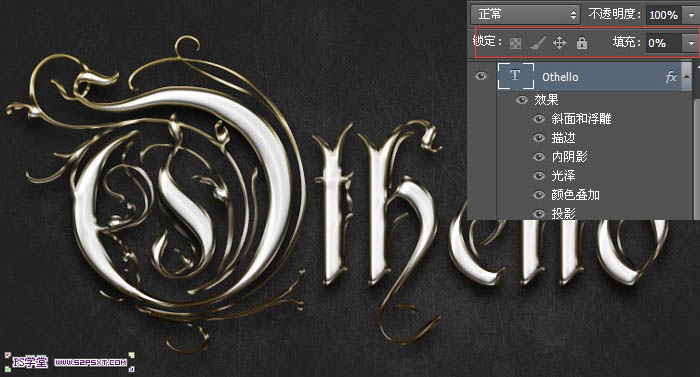Select the Othello text layer thumbnail
Screen dimensions: 700x377
coord(516,76)
